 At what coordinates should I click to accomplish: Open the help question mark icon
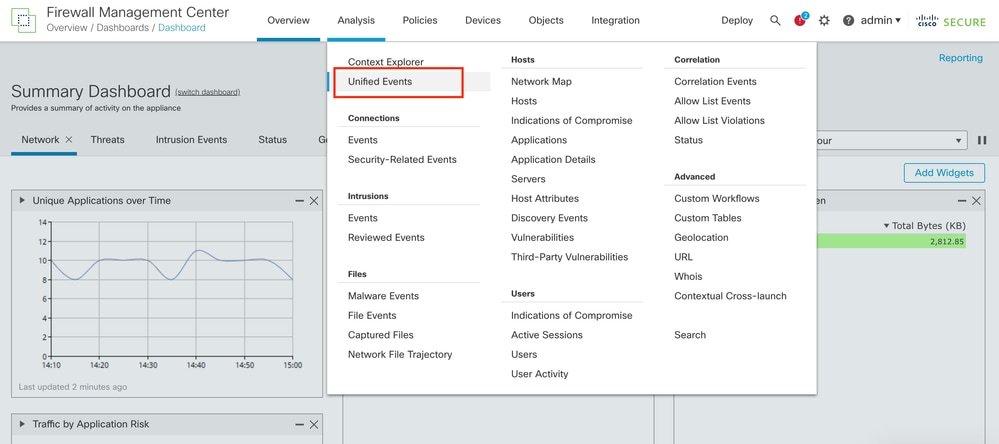click(x=848, y=20)
